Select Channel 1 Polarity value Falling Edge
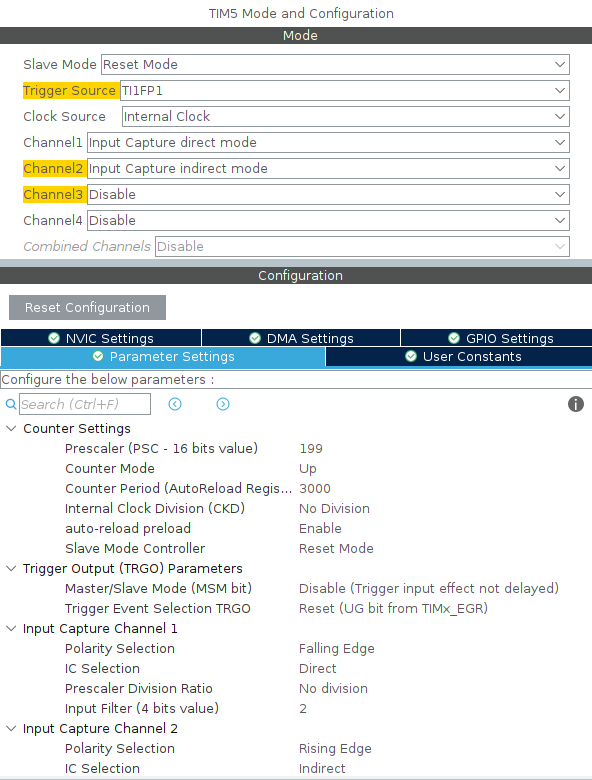 337,649
